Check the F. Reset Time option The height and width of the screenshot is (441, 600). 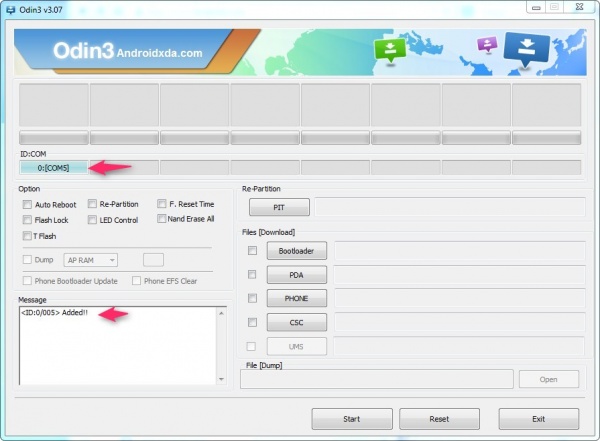point(161,204)
